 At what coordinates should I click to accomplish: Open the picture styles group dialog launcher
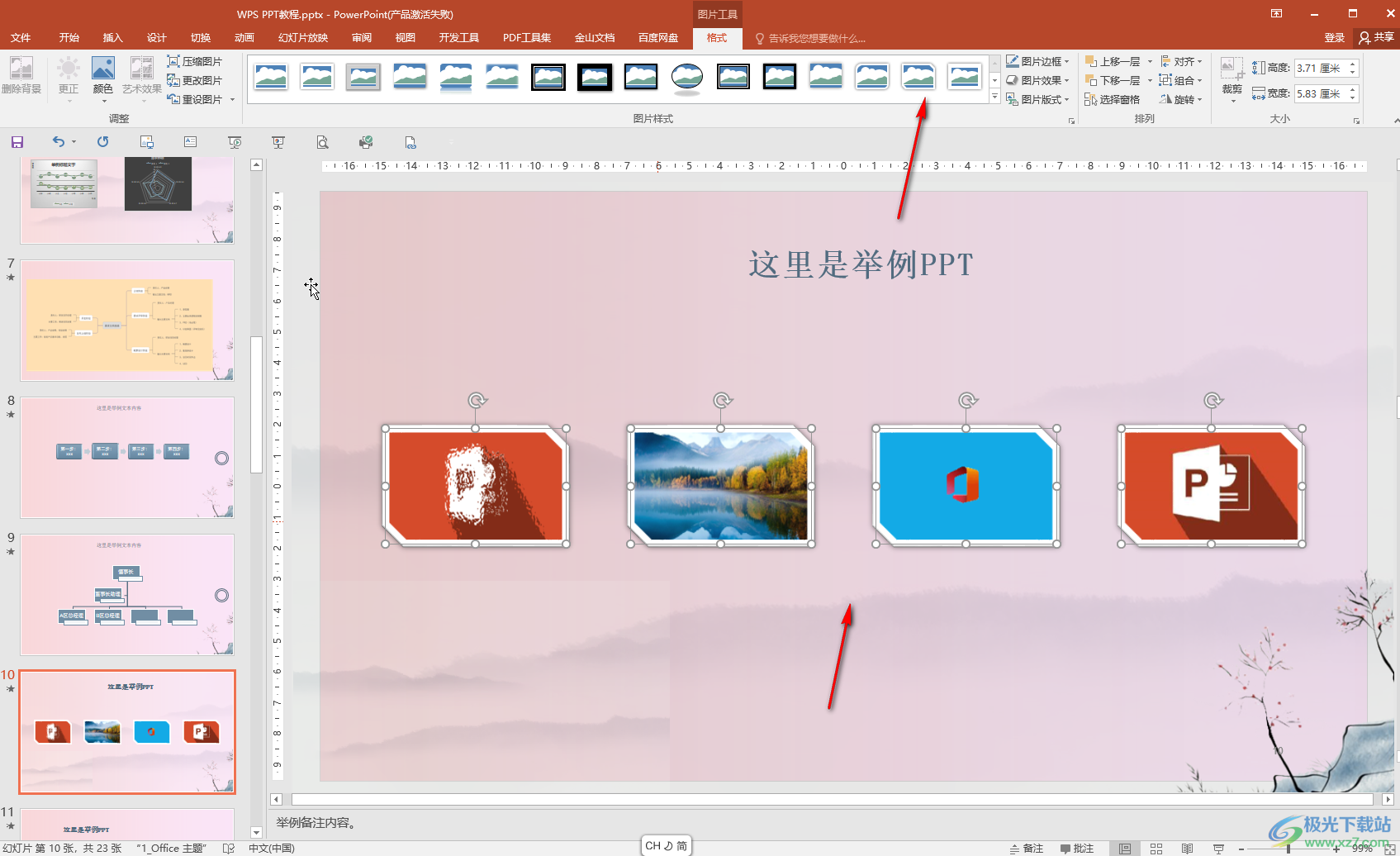pyautogui.click(x=1072, y=121)
